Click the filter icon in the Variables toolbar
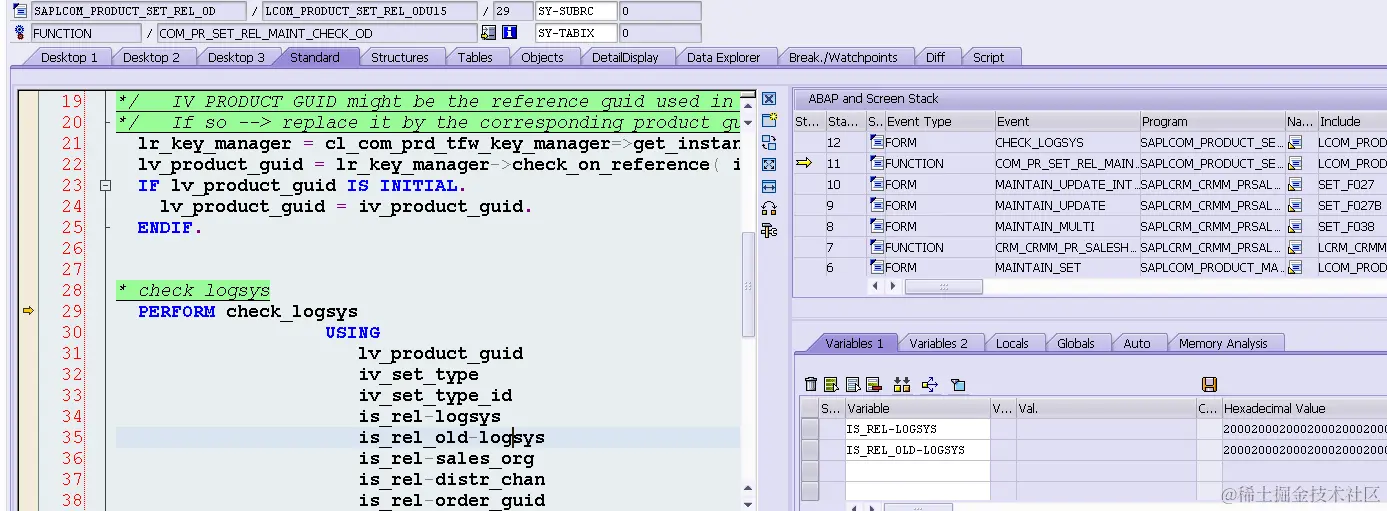 958,384
